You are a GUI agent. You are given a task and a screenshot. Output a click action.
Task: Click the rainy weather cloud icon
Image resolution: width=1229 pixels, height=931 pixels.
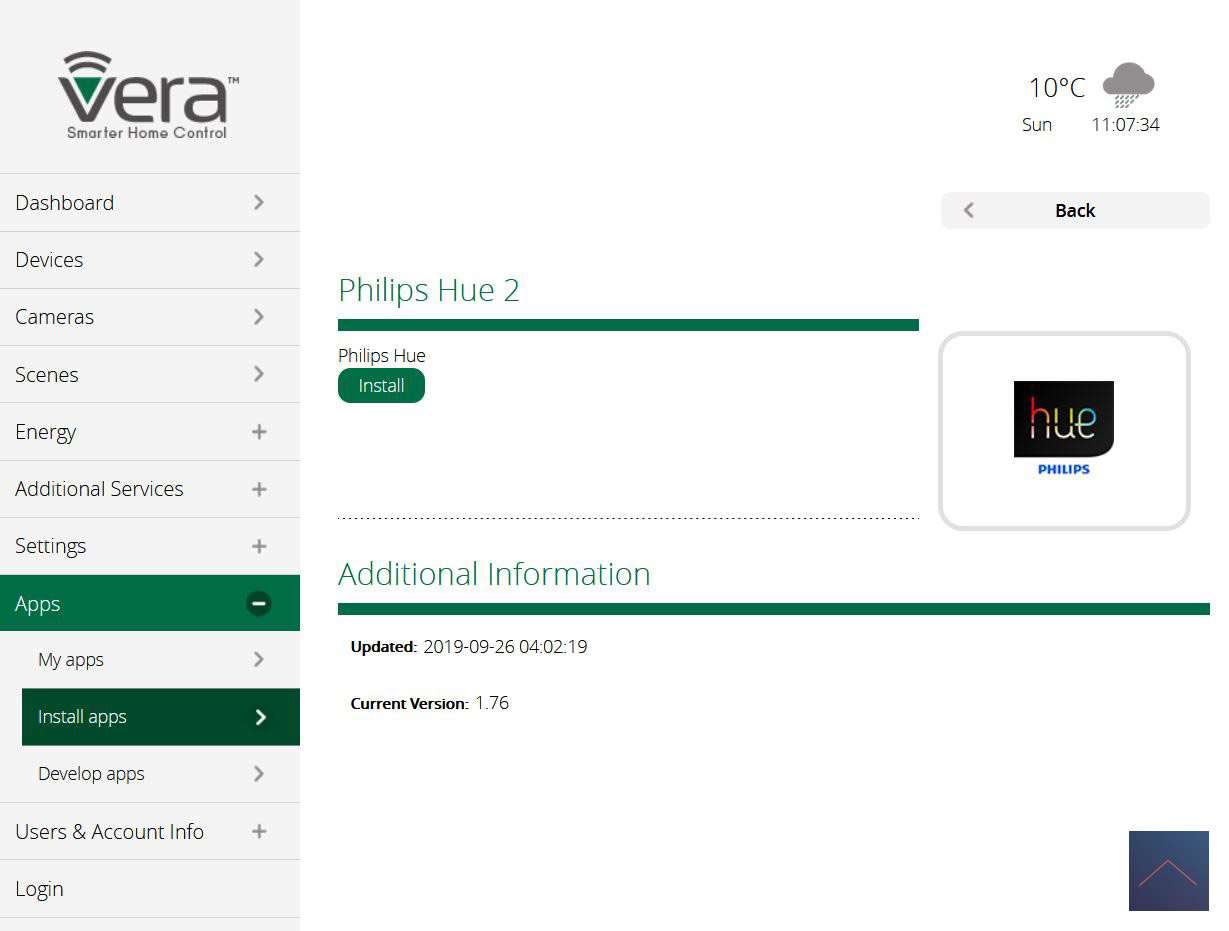[1128, 85]
